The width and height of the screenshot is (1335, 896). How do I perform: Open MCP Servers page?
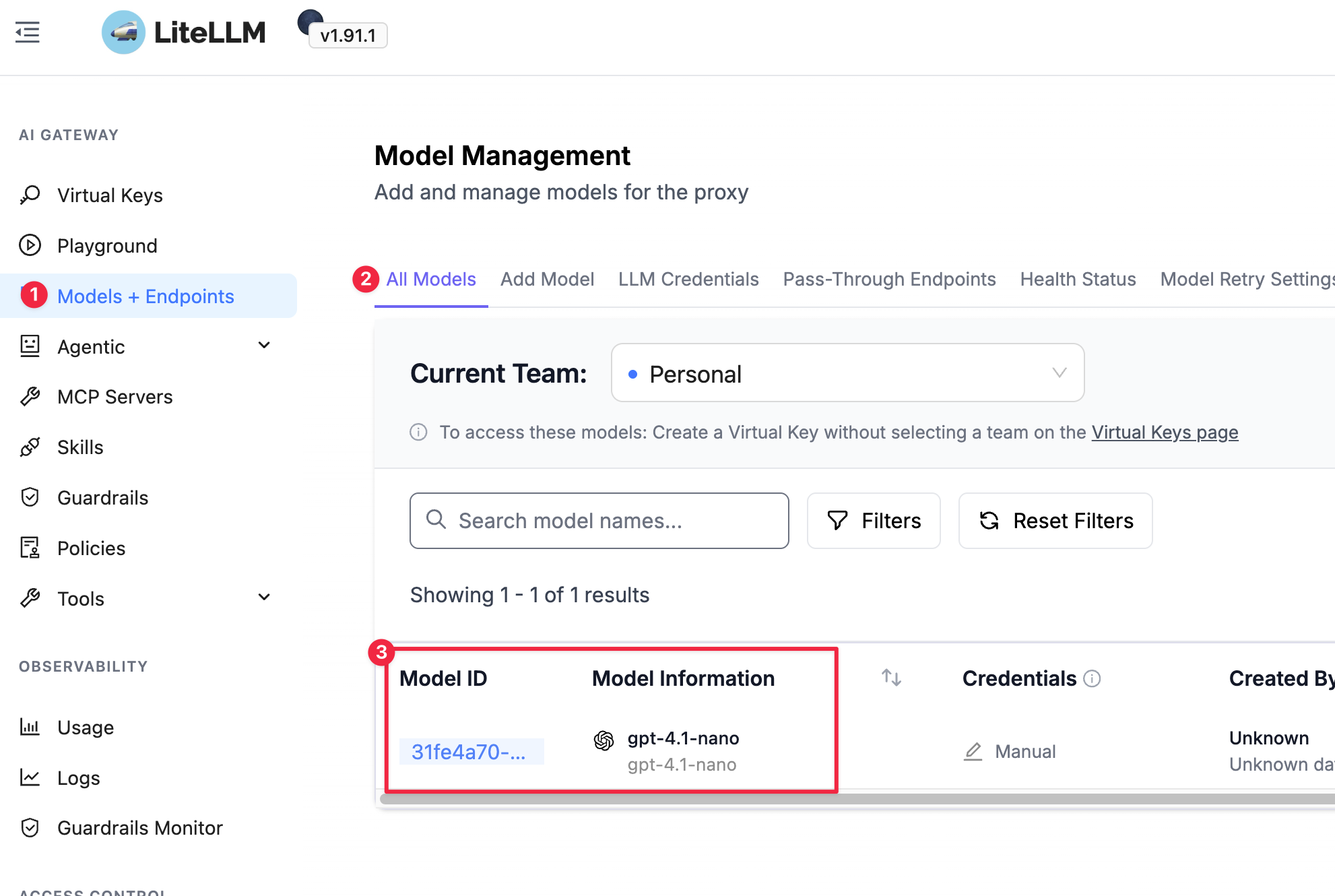click(115, 397)
